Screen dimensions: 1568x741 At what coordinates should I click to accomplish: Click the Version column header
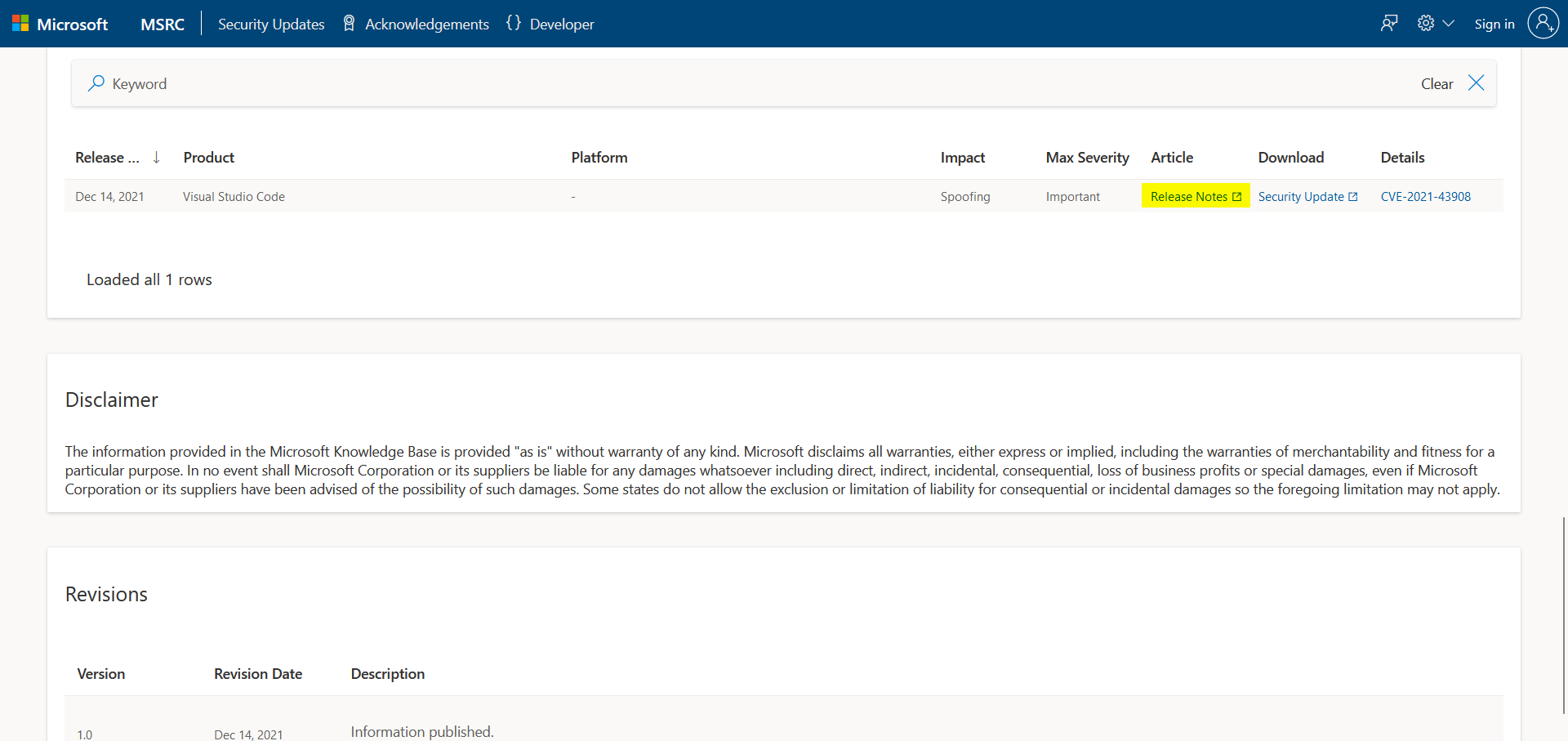[x=101, y=674]
